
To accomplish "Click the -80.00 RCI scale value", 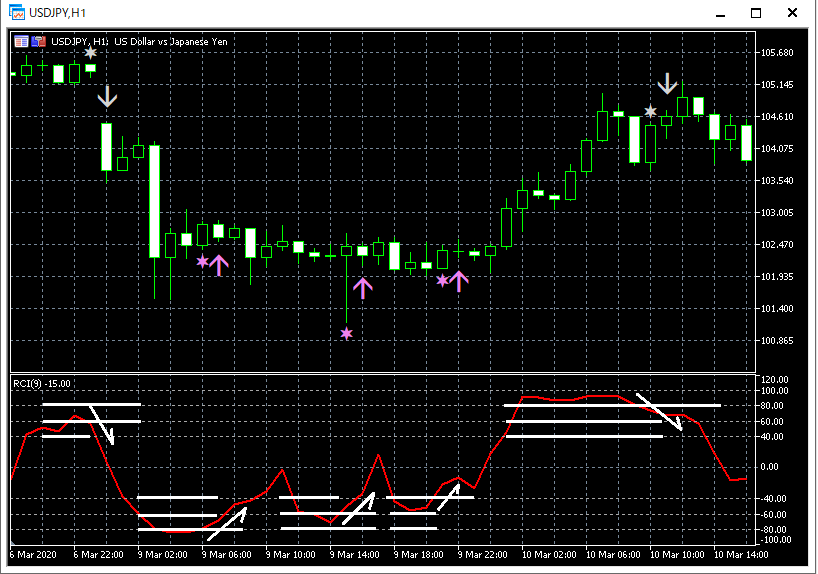I will [x=774, y=530].
